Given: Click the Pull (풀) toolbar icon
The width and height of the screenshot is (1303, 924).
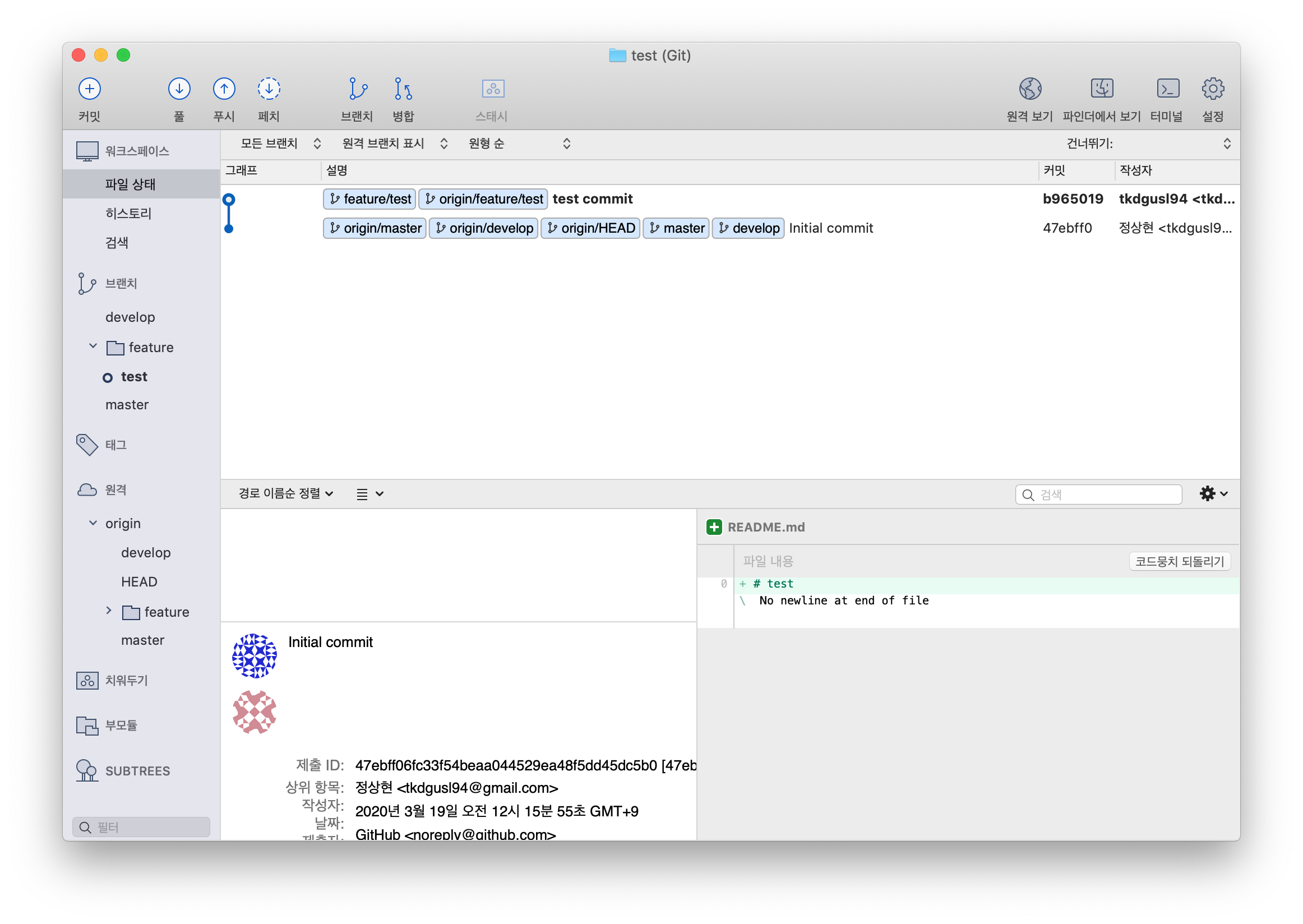Looking at the screenshot, I should 179,89.
